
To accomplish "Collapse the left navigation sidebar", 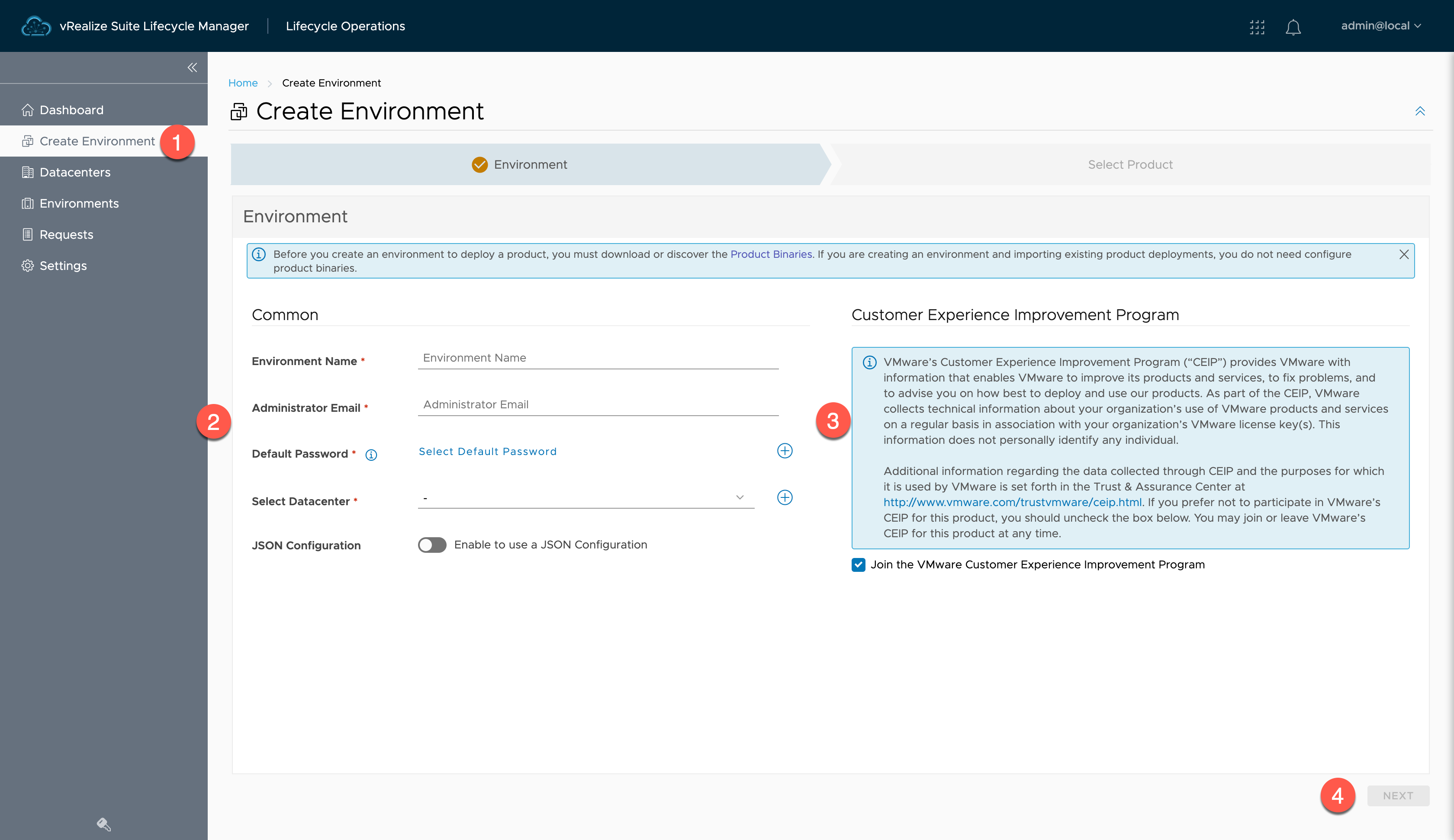I will pyautogui.click(x=192, y=67).
